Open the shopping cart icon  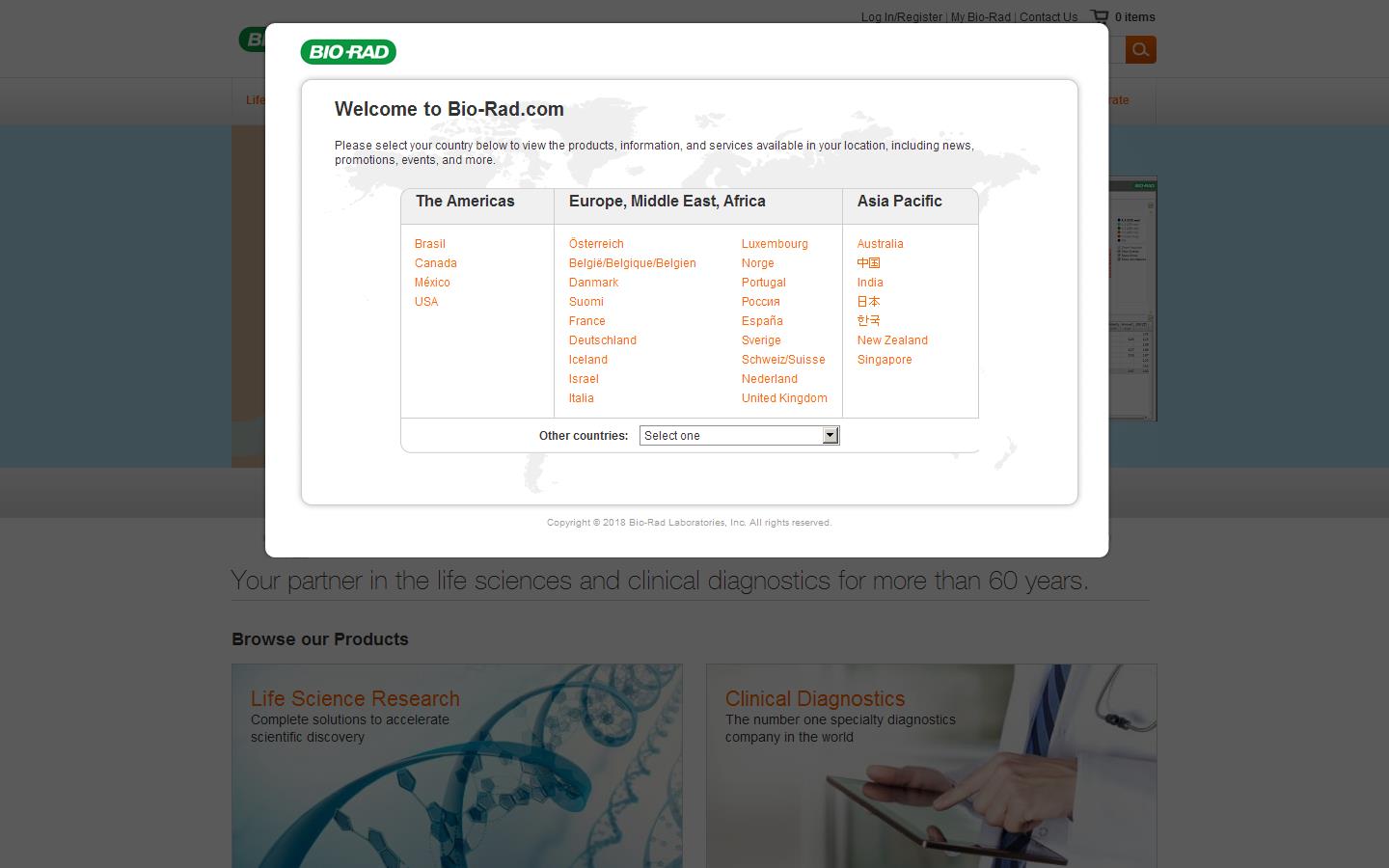point(1099,16)
